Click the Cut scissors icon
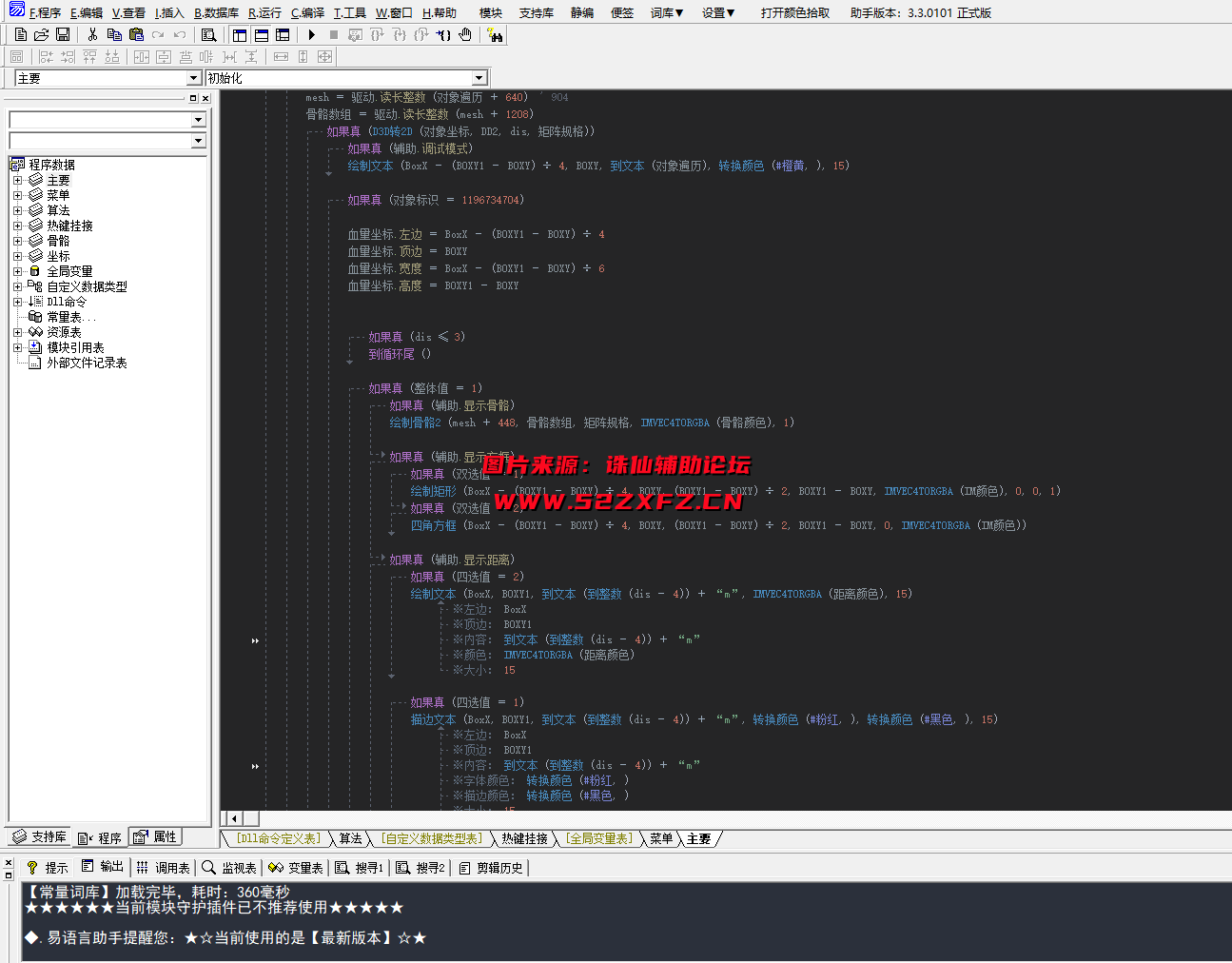This screenshot has height=963, width=1232. [x=92, y=35]
